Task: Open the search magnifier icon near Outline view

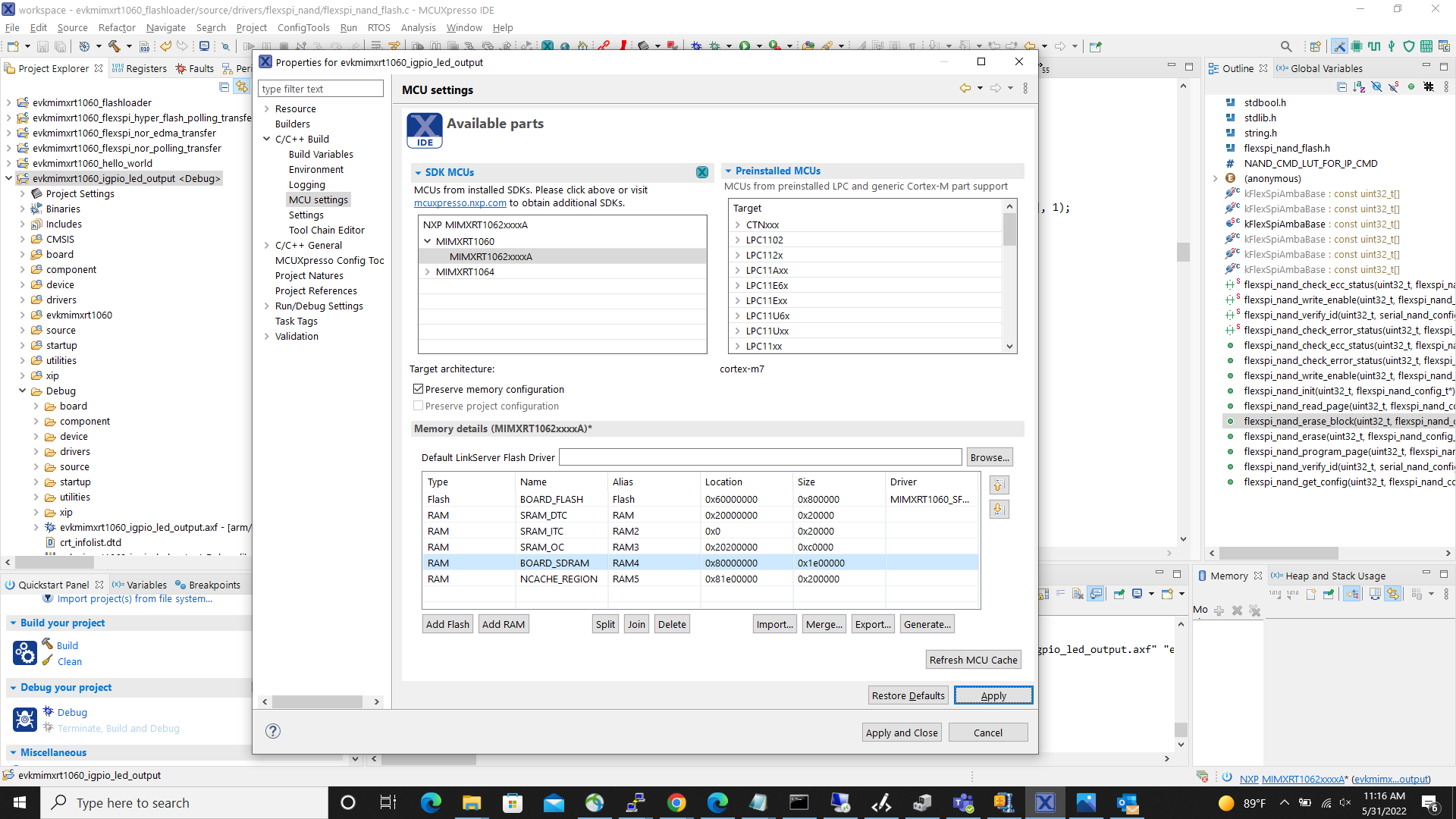Action: pyautogui.click(x=1287, y=46)
